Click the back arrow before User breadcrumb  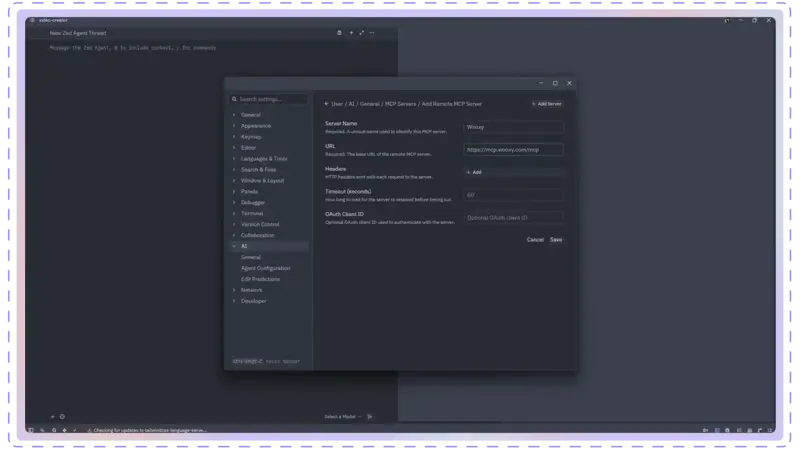[x=327, y=104]
